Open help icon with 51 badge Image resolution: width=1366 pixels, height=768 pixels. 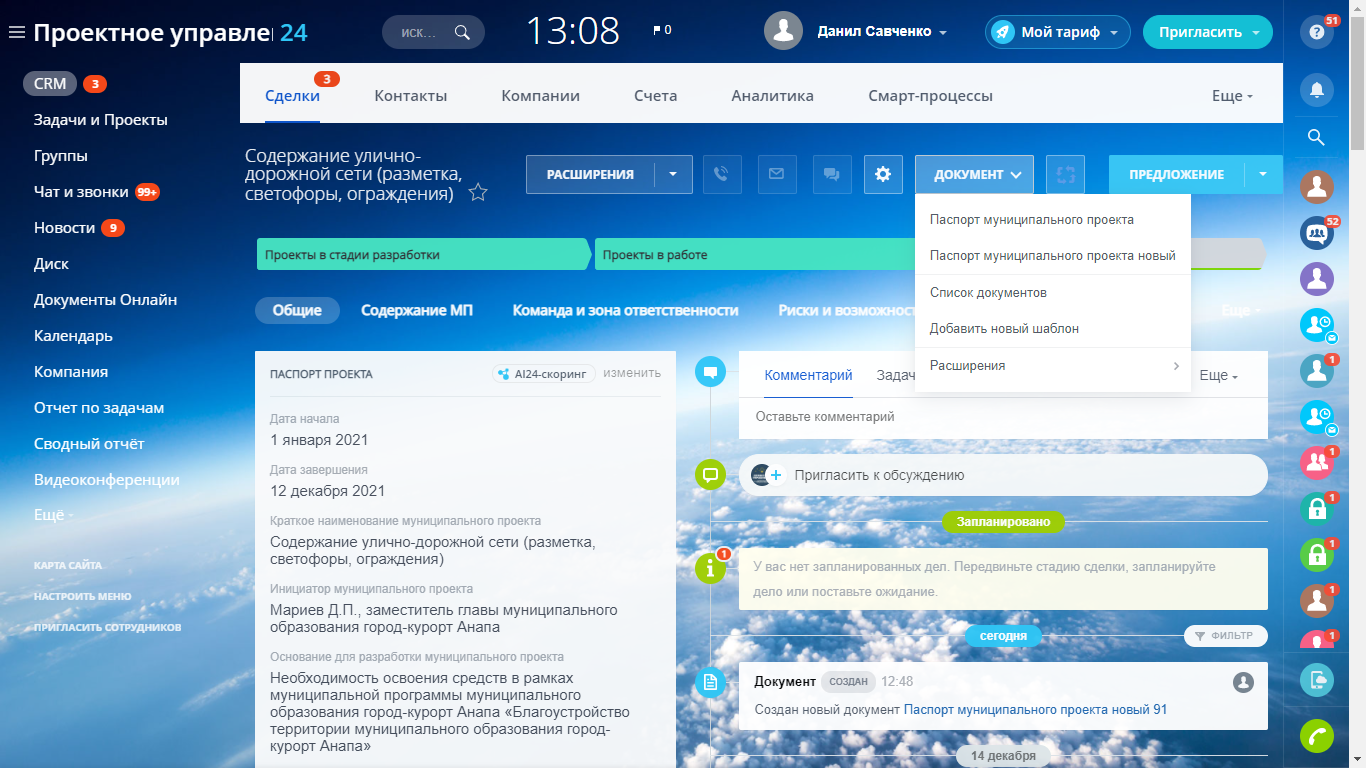pyautogui.click(x=1317, y=32)
